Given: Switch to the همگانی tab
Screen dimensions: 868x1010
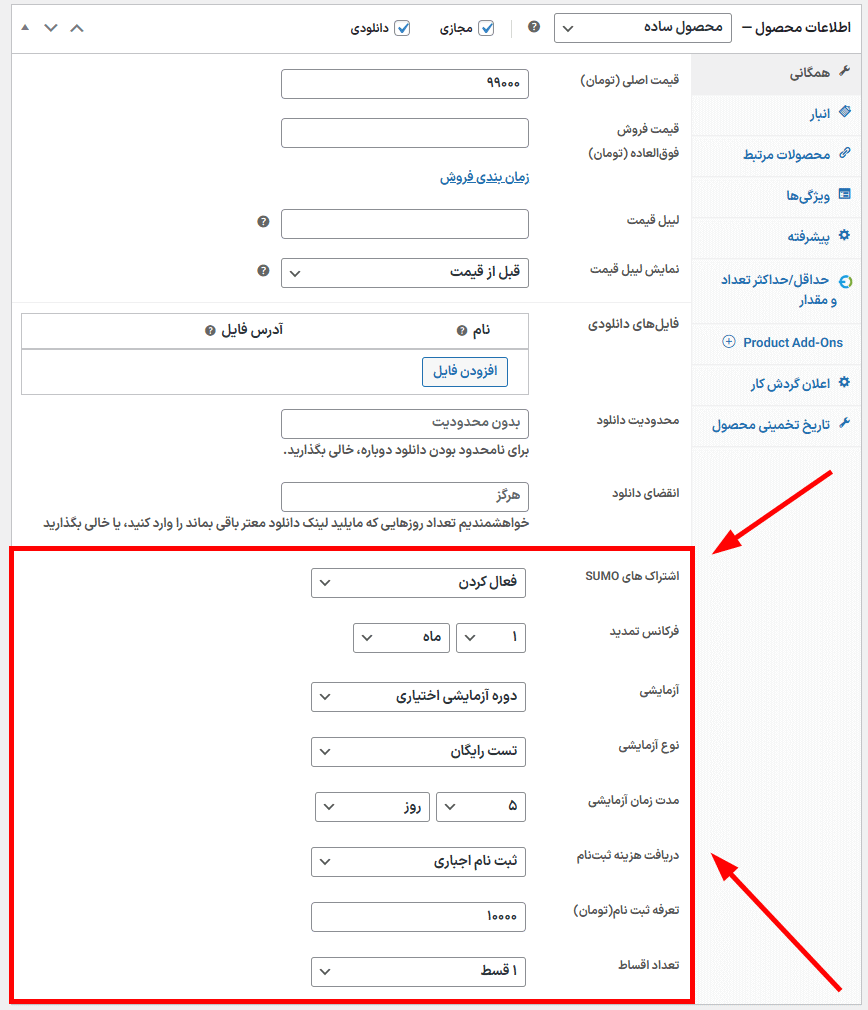Looking at the screenshot, I should tap(777, 74).
